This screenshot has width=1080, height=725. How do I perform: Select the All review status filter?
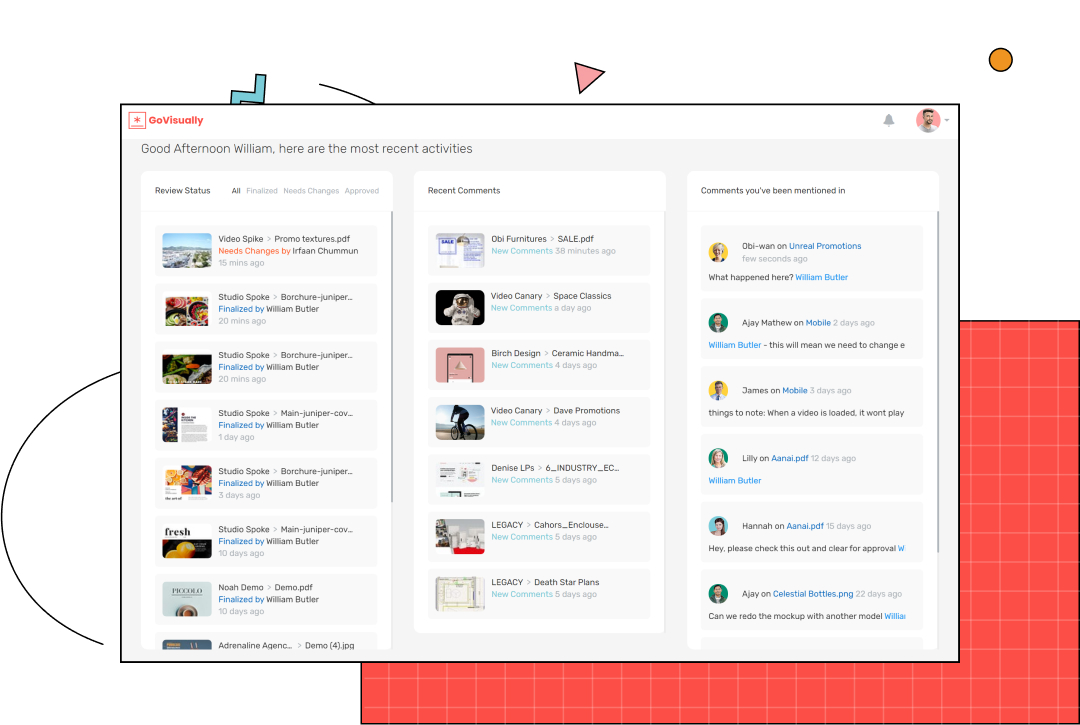pyautogui.click(x=236, y=191)
